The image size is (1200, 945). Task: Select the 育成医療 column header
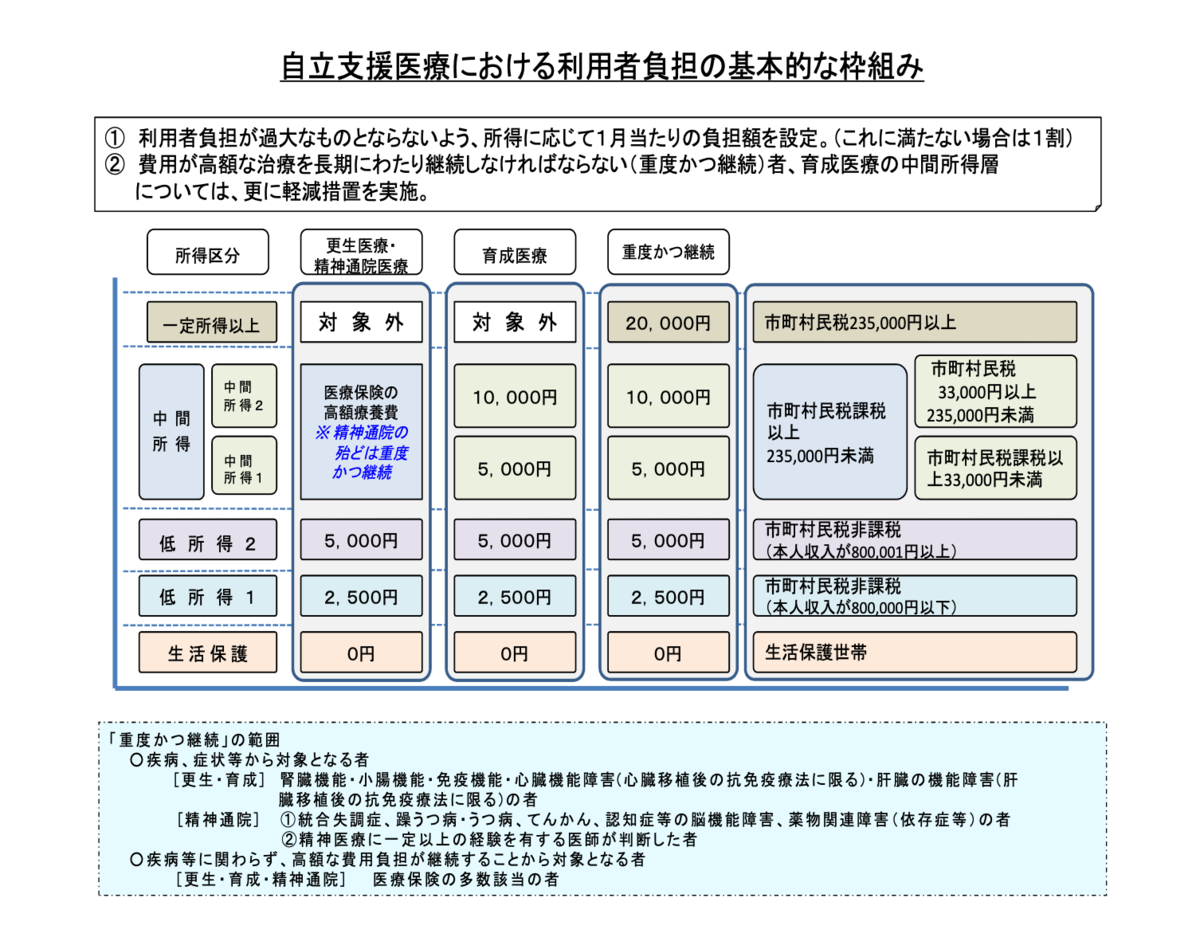[515, 252]
